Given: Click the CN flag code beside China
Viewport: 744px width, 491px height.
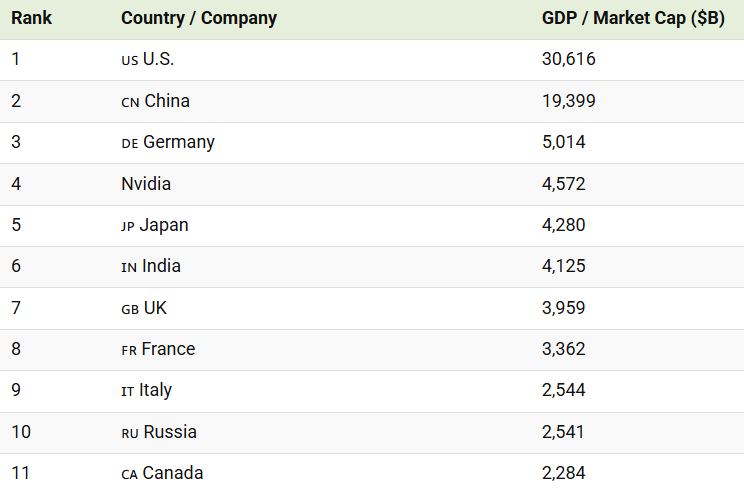Looking at the screenshot, I should click(x=130, y=102).
